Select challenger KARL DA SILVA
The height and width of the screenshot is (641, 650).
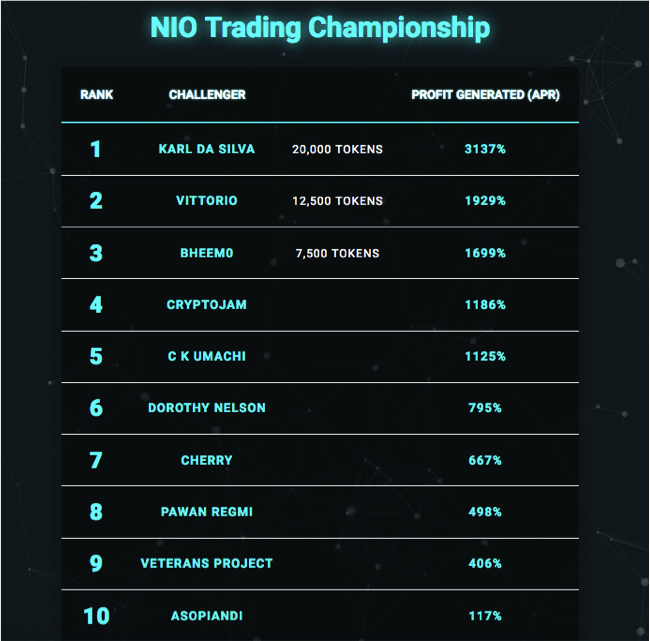point(207,149)
